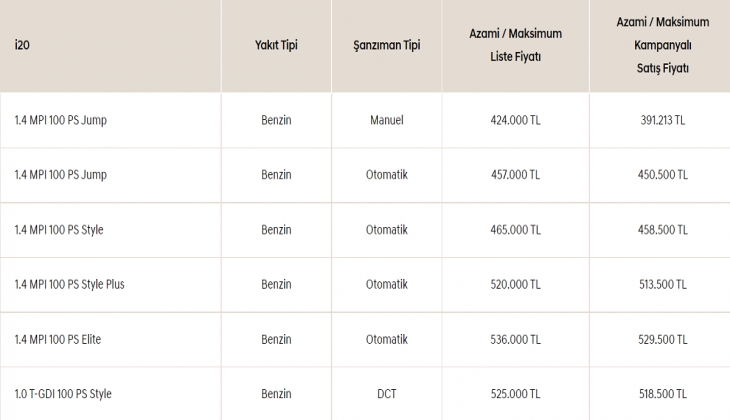Click the 520.000 TL list price

[515, 284]
